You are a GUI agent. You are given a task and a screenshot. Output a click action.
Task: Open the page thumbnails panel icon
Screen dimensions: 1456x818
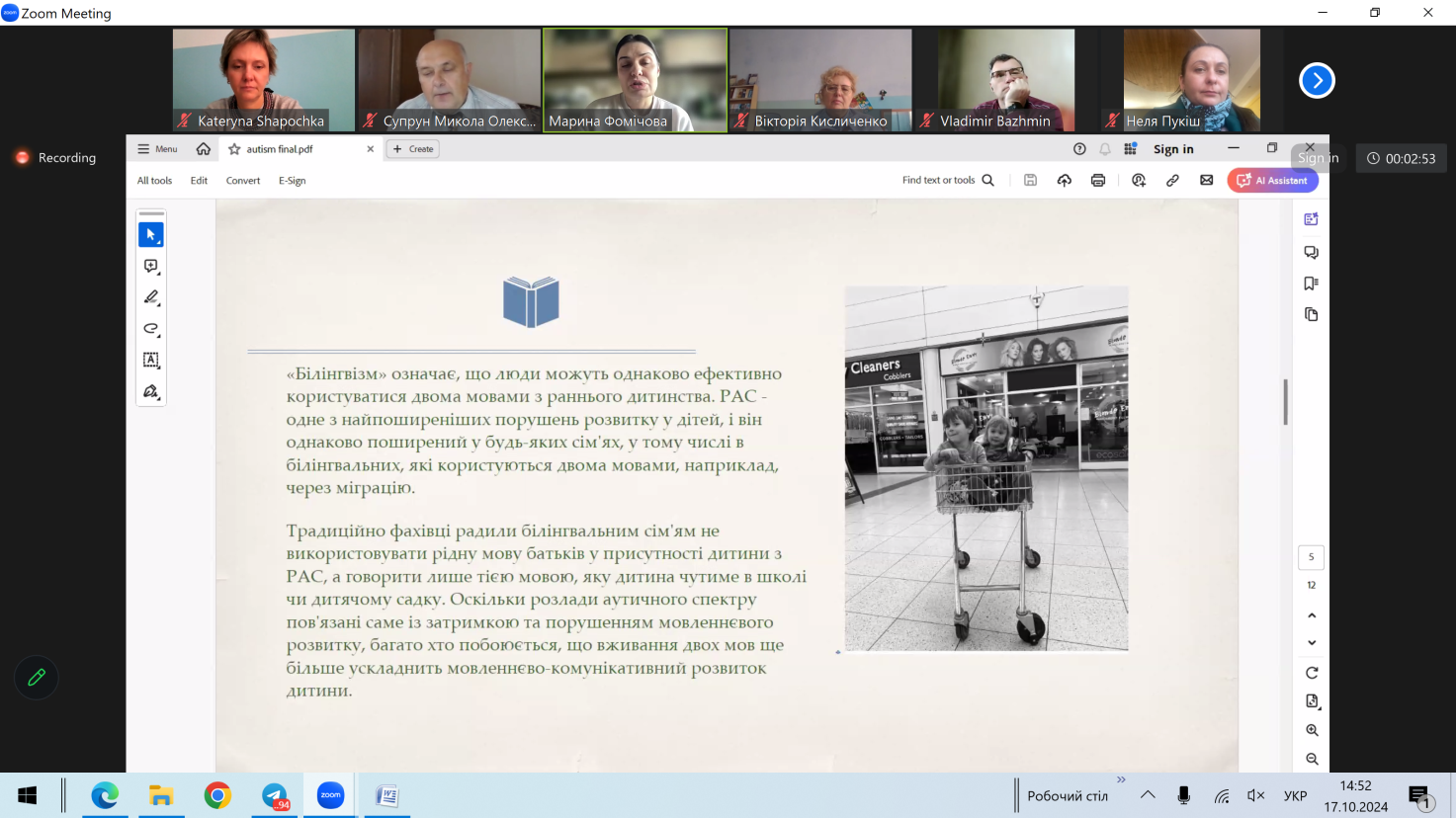(1311, 314)
